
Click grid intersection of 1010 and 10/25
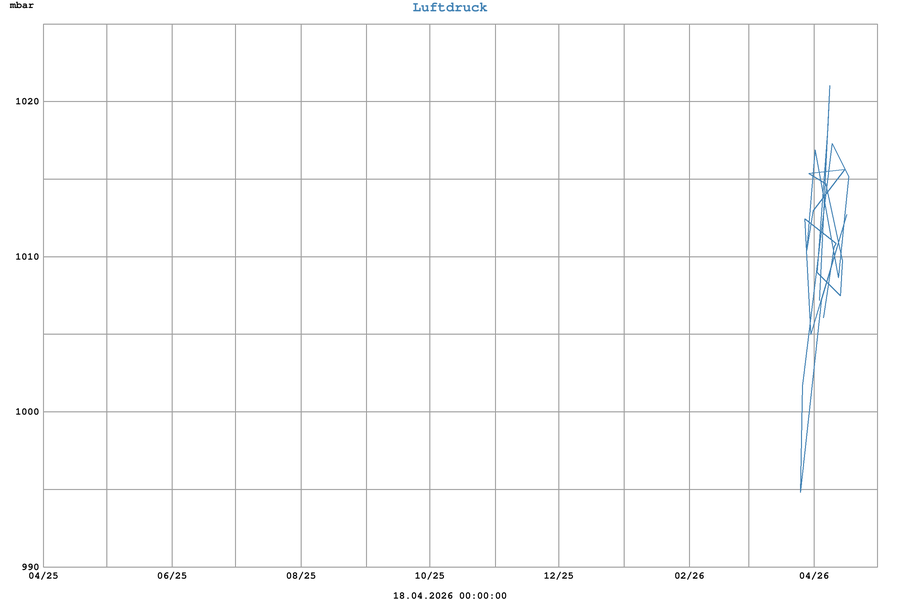pos(430,257)
